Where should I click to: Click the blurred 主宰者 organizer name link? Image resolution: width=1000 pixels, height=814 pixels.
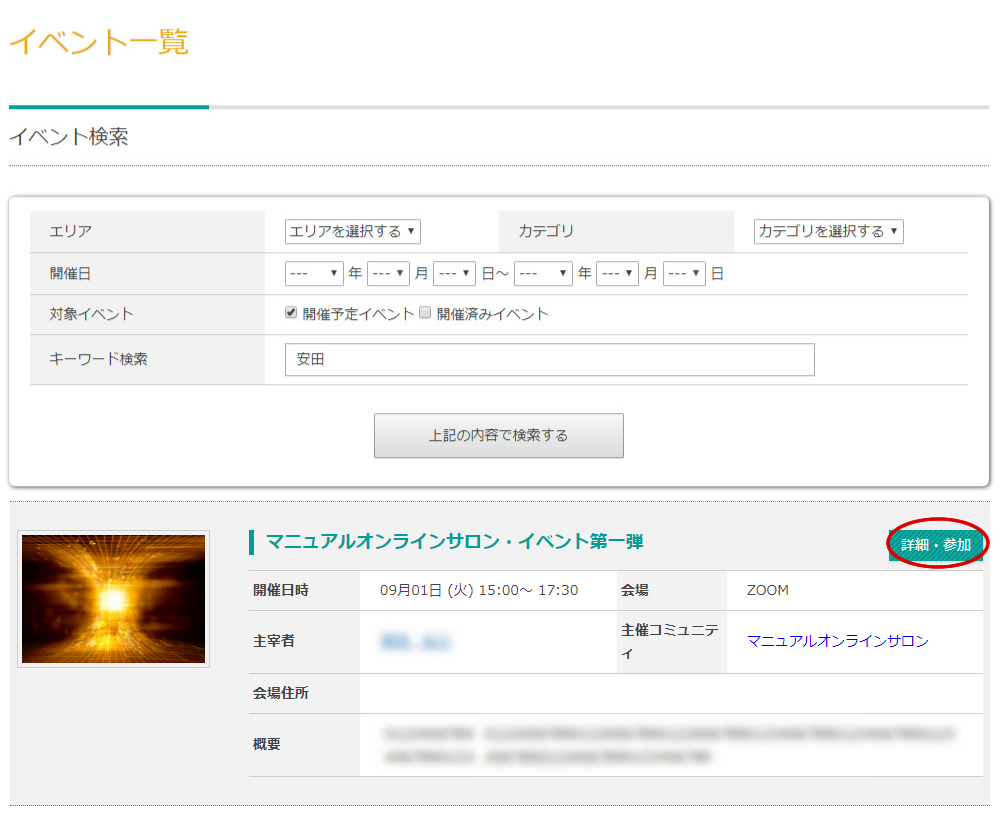coord(415,641)
